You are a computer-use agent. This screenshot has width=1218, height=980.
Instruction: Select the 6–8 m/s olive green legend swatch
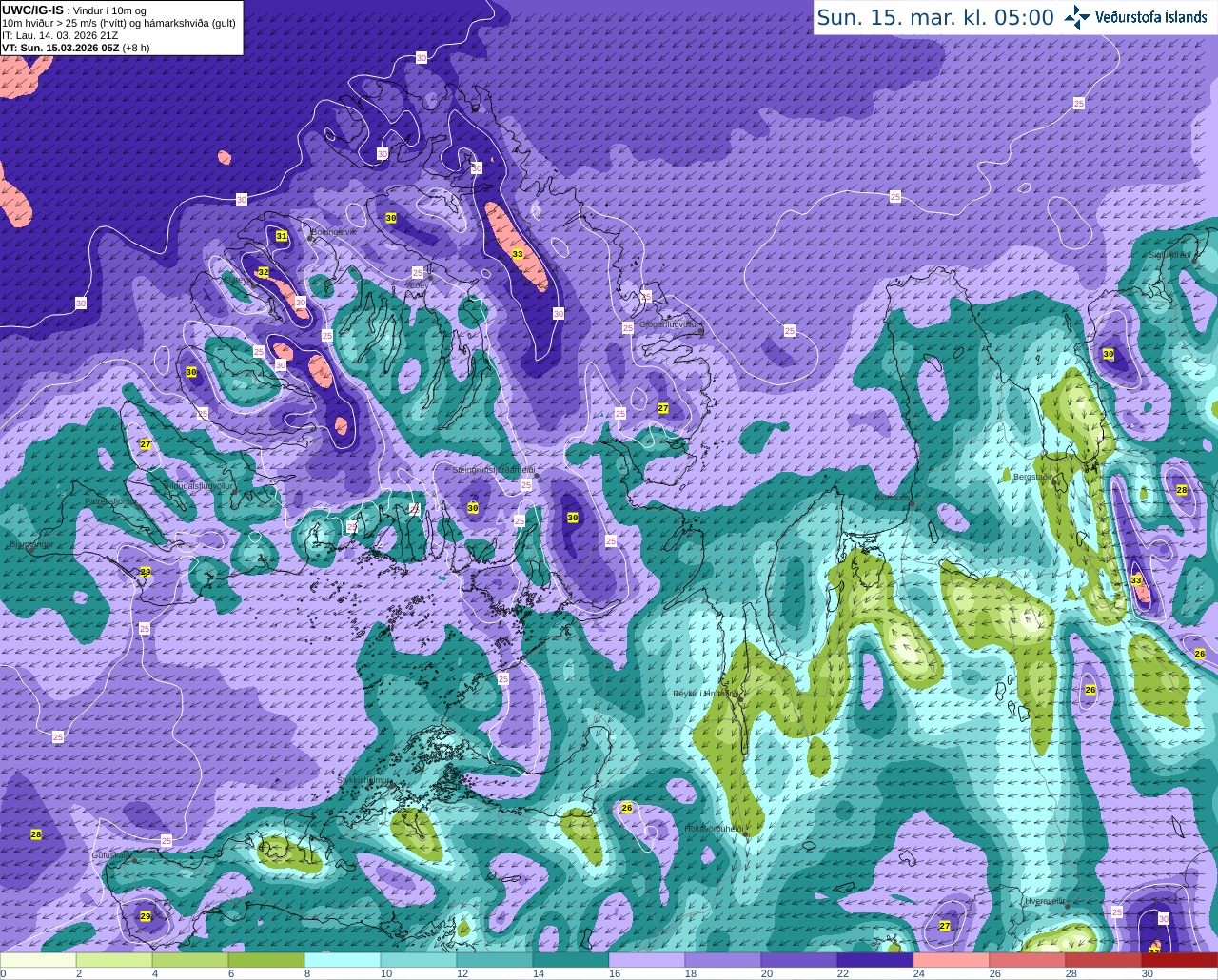266,960
